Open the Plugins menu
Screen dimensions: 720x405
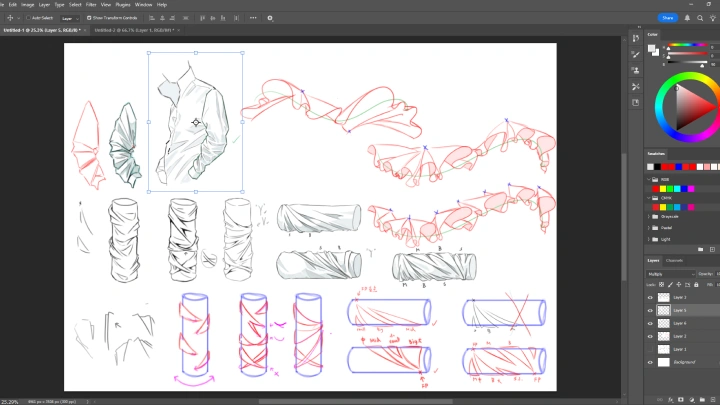tap(123, 5)
